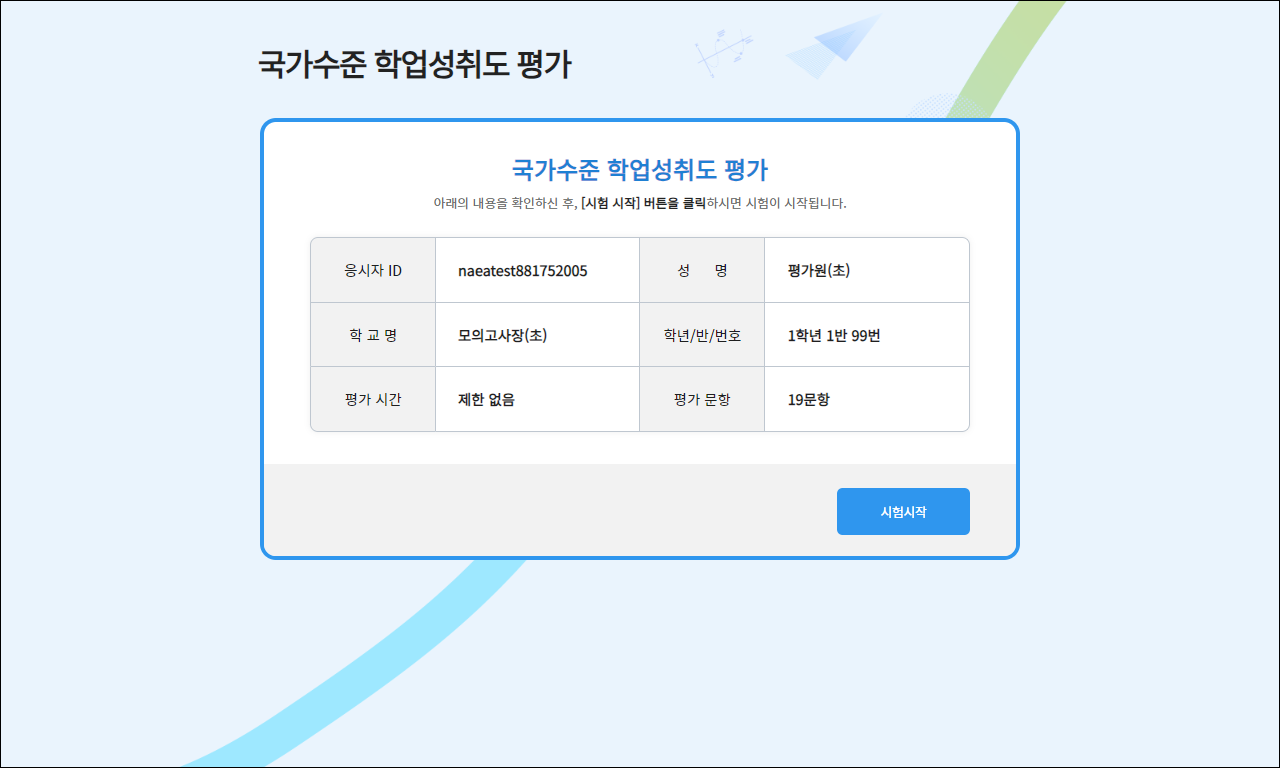Click the 성 명 label cell

click(x=702, y=270)
